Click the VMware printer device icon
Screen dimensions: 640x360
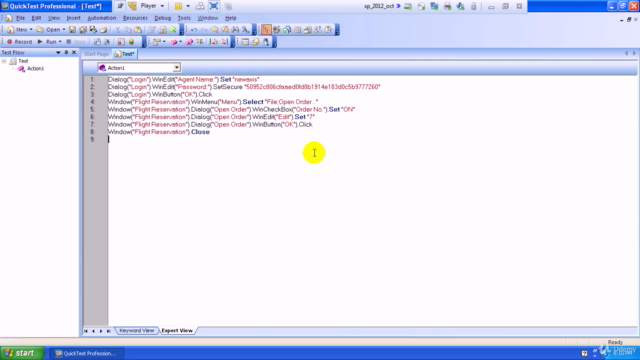coord(448,6)
